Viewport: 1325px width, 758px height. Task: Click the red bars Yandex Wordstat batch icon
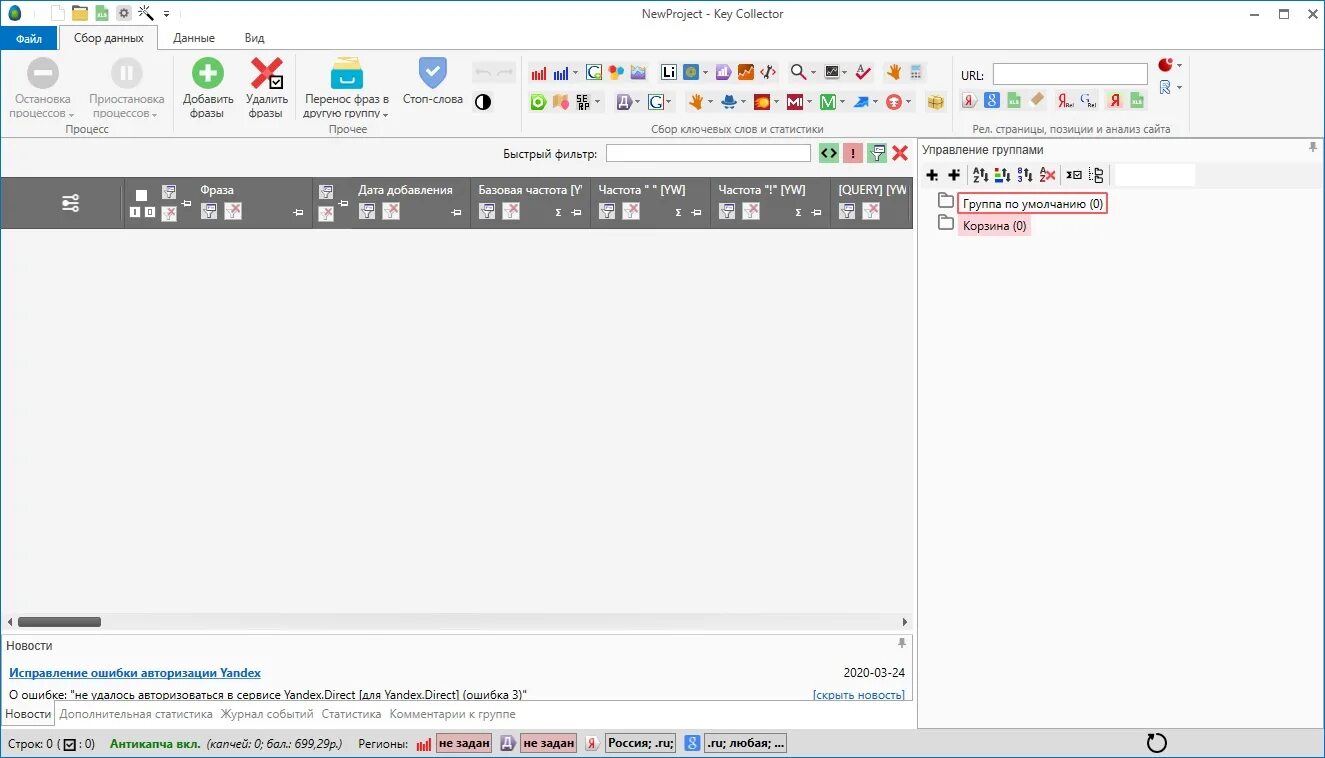coord(539,73)
